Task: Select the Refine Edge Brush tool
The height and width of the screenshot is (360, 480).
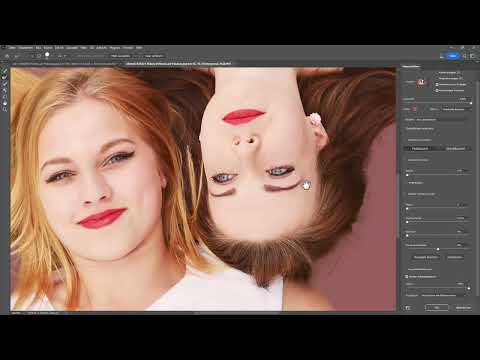Action: pyautogui.click(x=5, y=77)
